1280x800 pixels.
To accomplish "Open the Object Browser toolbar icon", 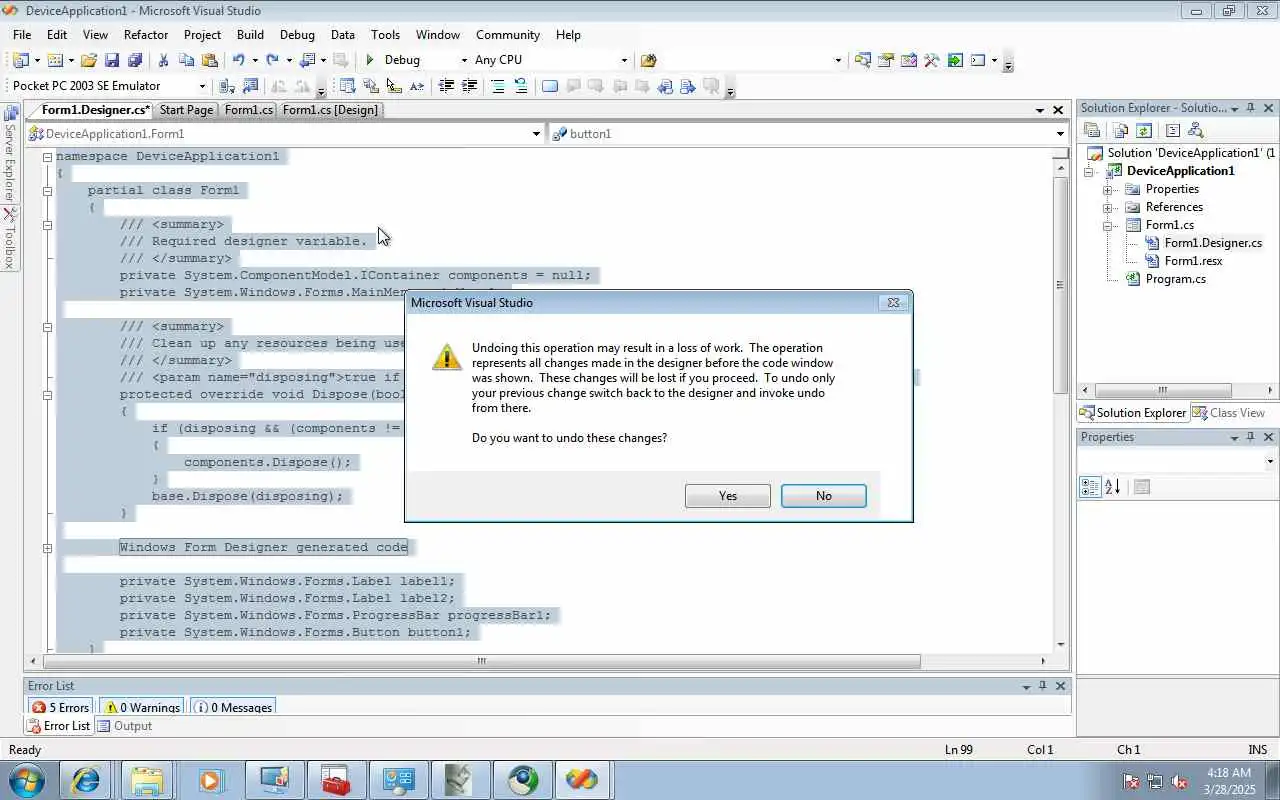I will point(909,60).
